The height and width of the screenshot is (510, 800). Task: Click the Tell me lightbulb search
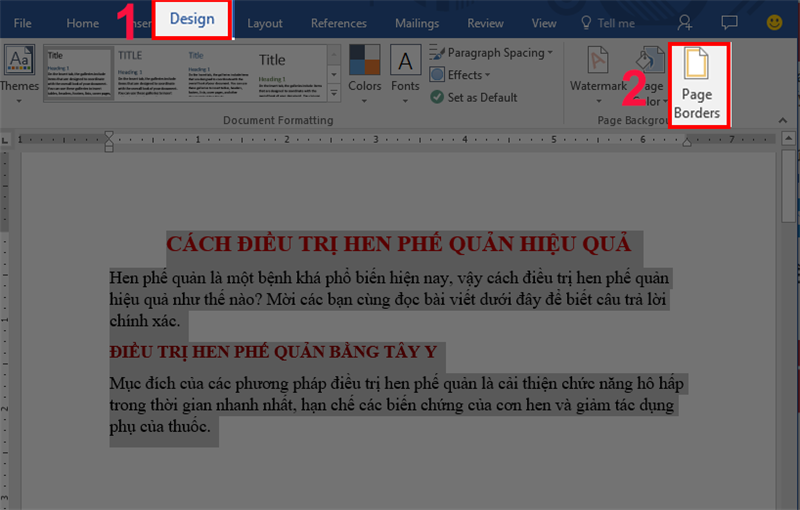608,23
